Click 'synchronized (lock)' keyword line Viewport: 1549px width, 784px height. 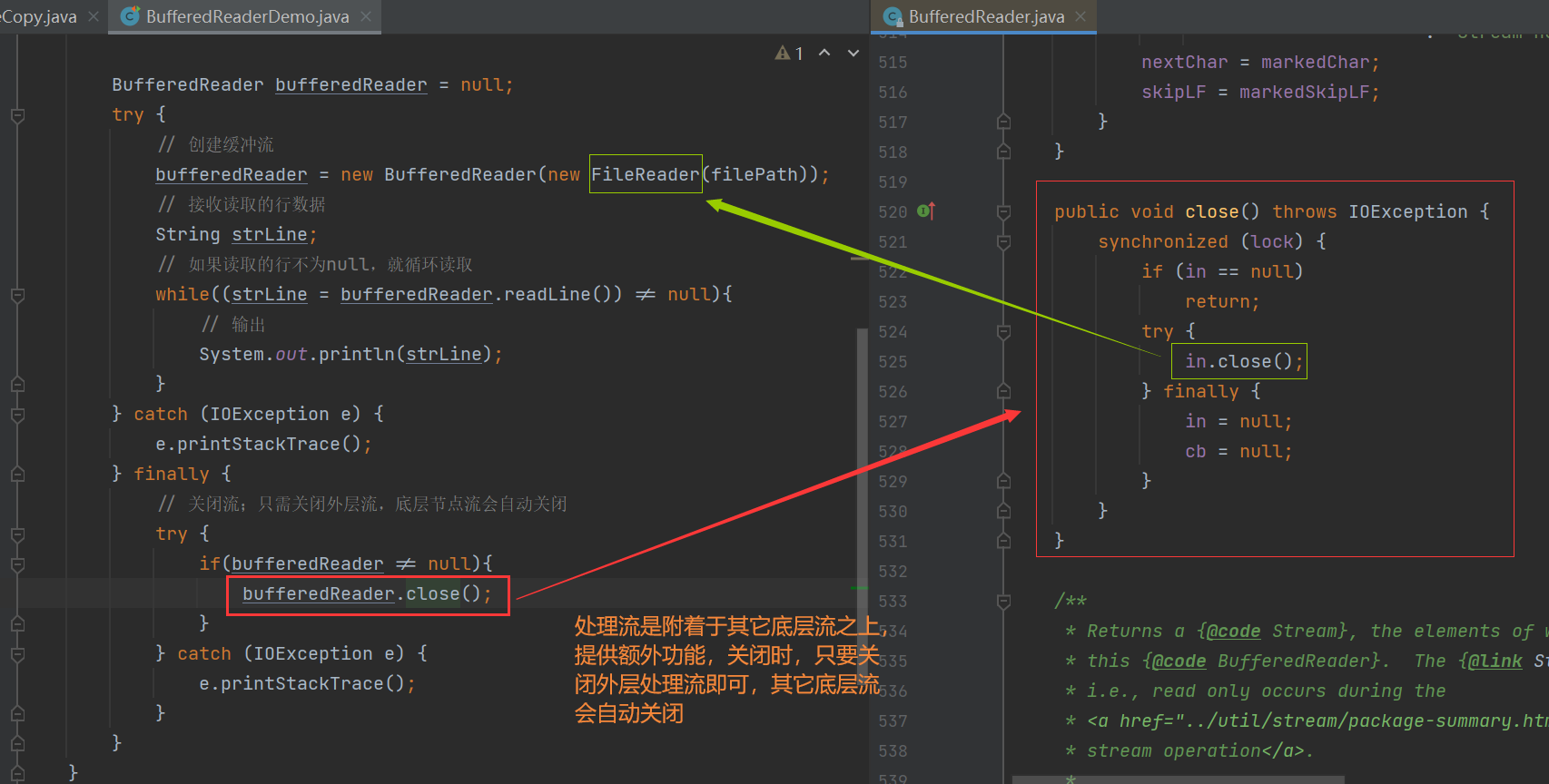[x=1211, y=241]
